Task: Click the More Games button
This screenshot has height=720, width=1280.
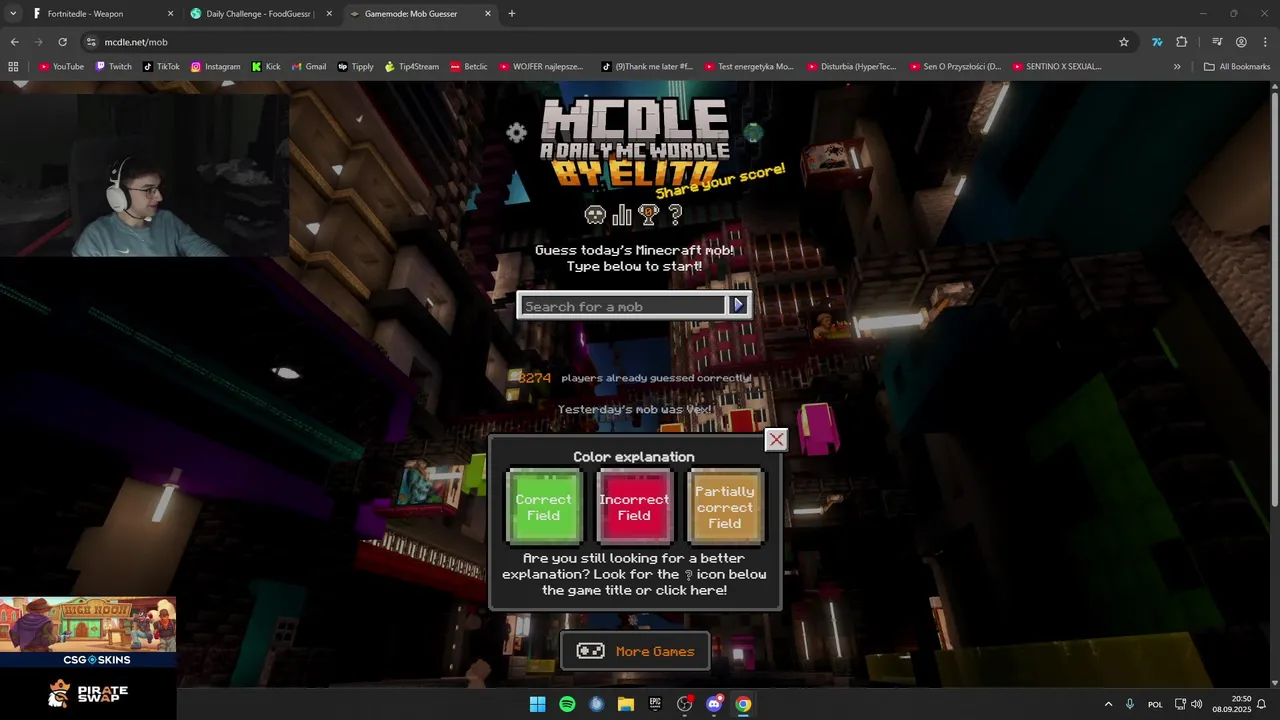Action: (635, 651)
